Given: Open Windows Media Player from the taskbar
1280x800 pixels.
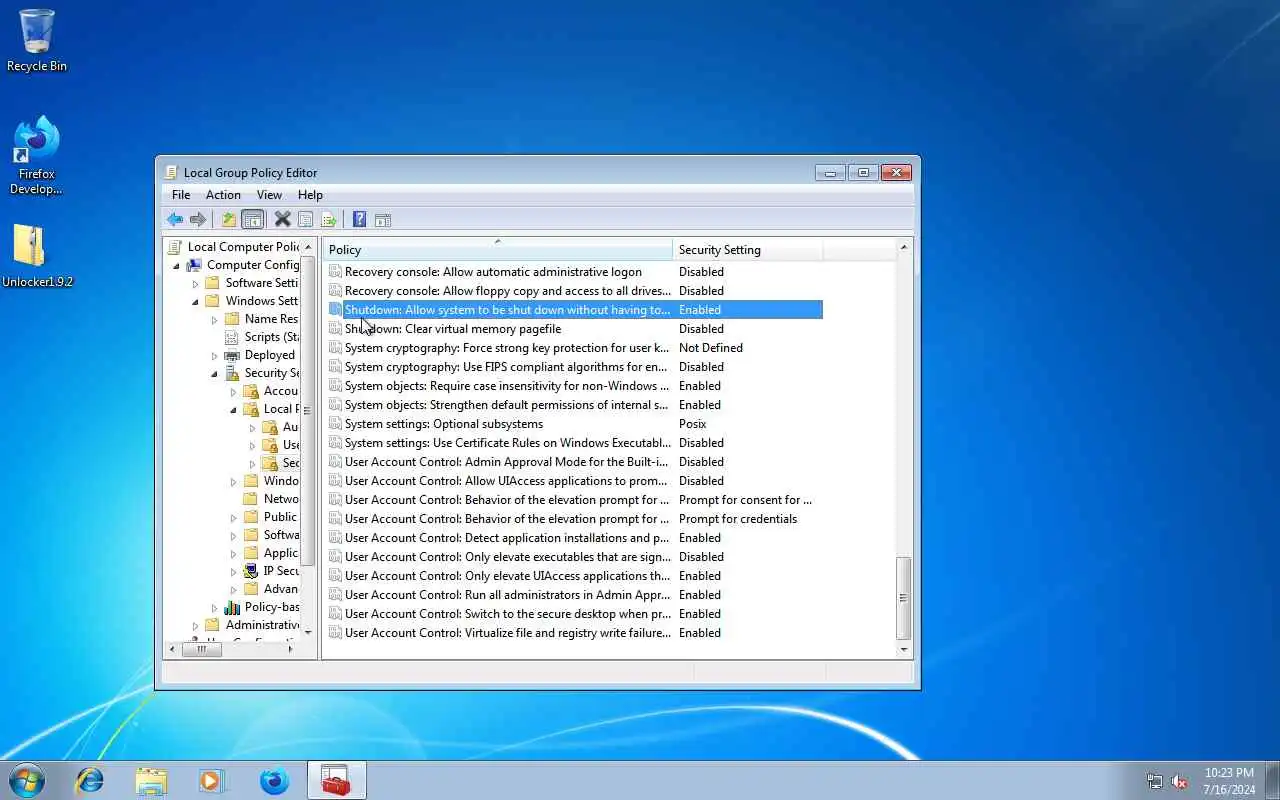Looking at the screenshot, I should 213,780.
